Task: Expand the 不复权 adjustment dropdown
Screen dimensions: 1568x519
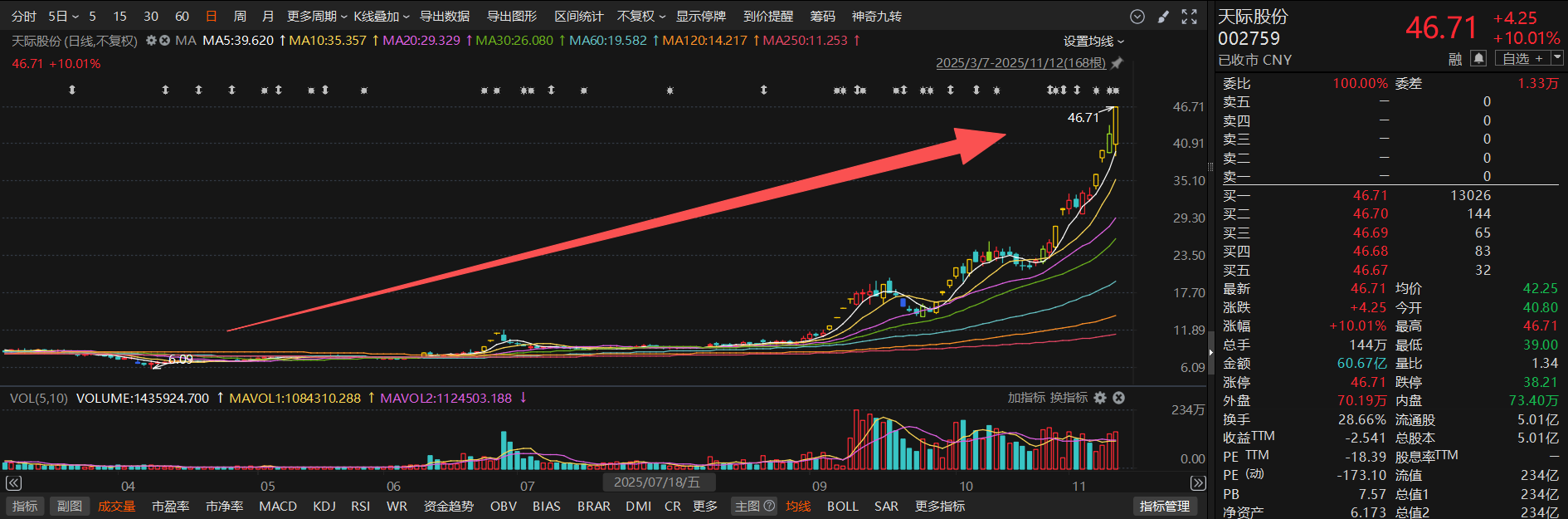Action: [641, 16]
